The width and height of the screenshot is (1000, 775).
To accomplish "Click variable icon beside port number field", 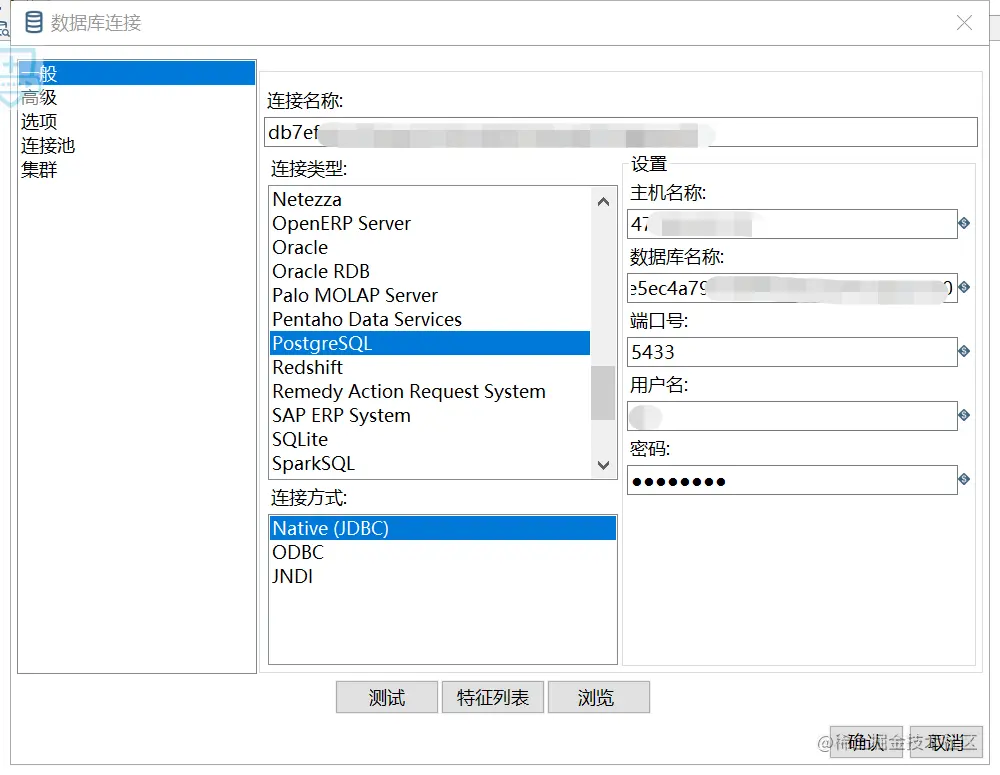I will tap(964, 351).
